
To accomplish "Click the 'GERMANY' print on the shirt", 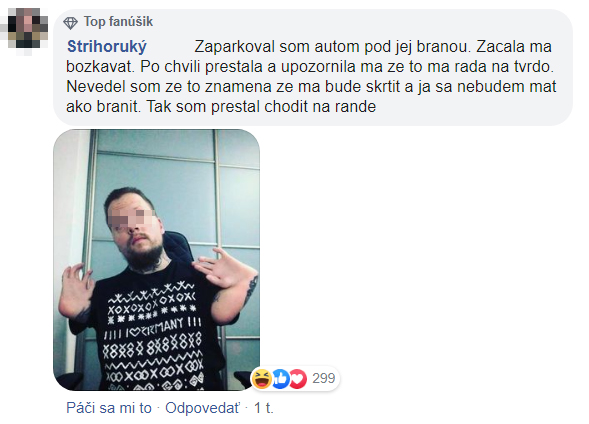I will (163, 327).
